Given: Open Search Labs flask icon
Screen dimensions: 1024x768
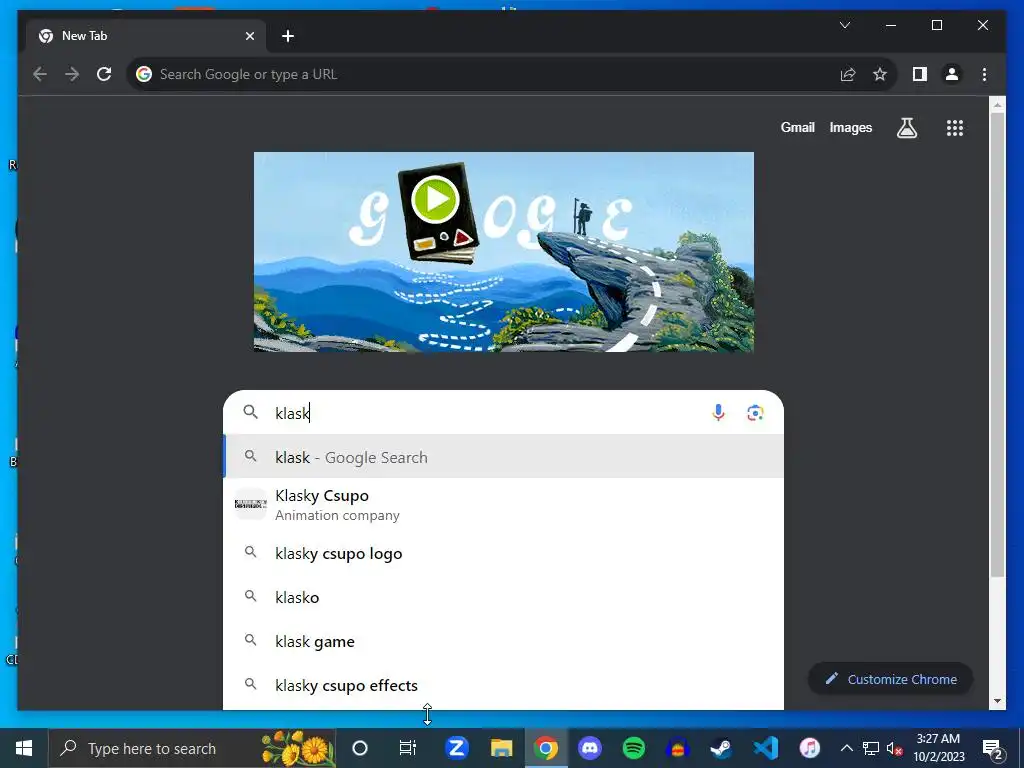Looking at the screenshot, I should click(906, 128).
